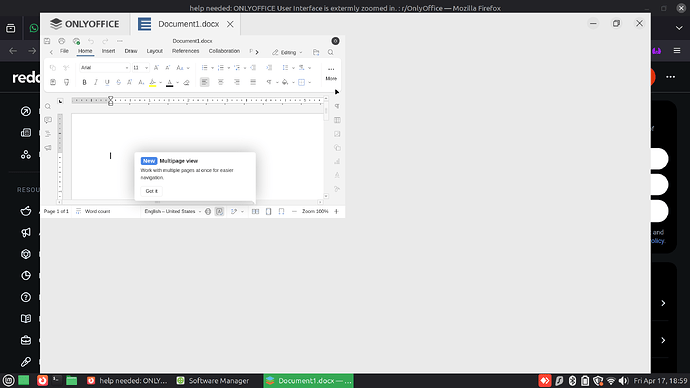Zoom out with the minus icon
The height and width of the screenshot is (388, 690).
pos(294,212)
